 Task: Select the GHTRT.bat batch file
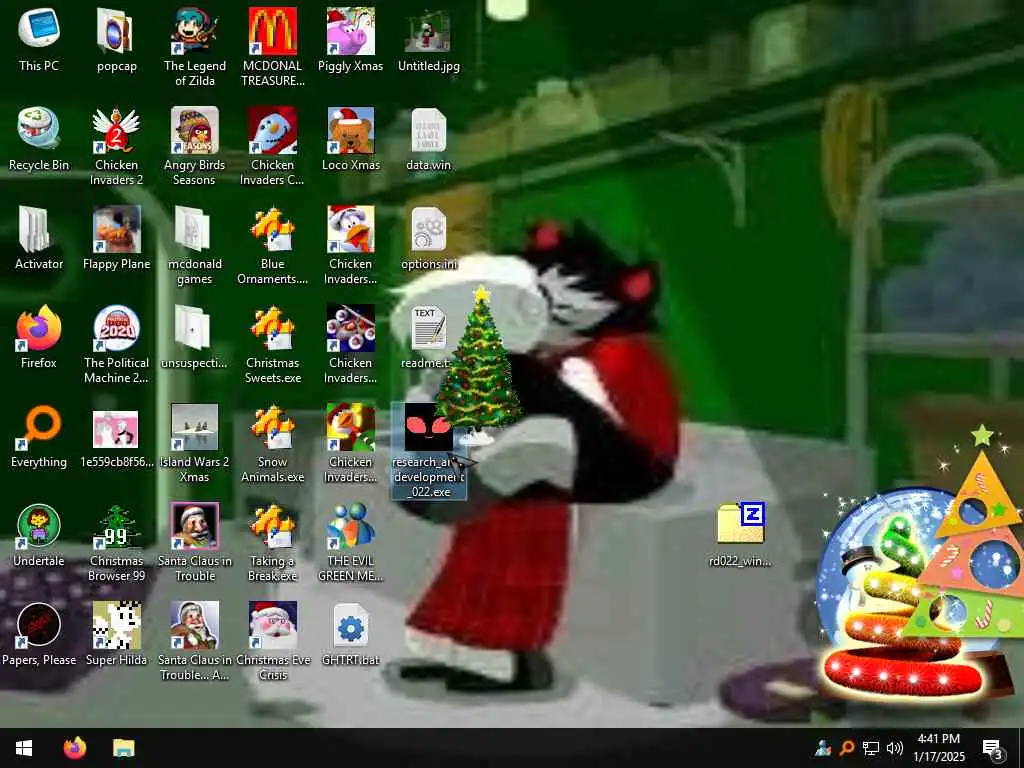coord(351,633)
